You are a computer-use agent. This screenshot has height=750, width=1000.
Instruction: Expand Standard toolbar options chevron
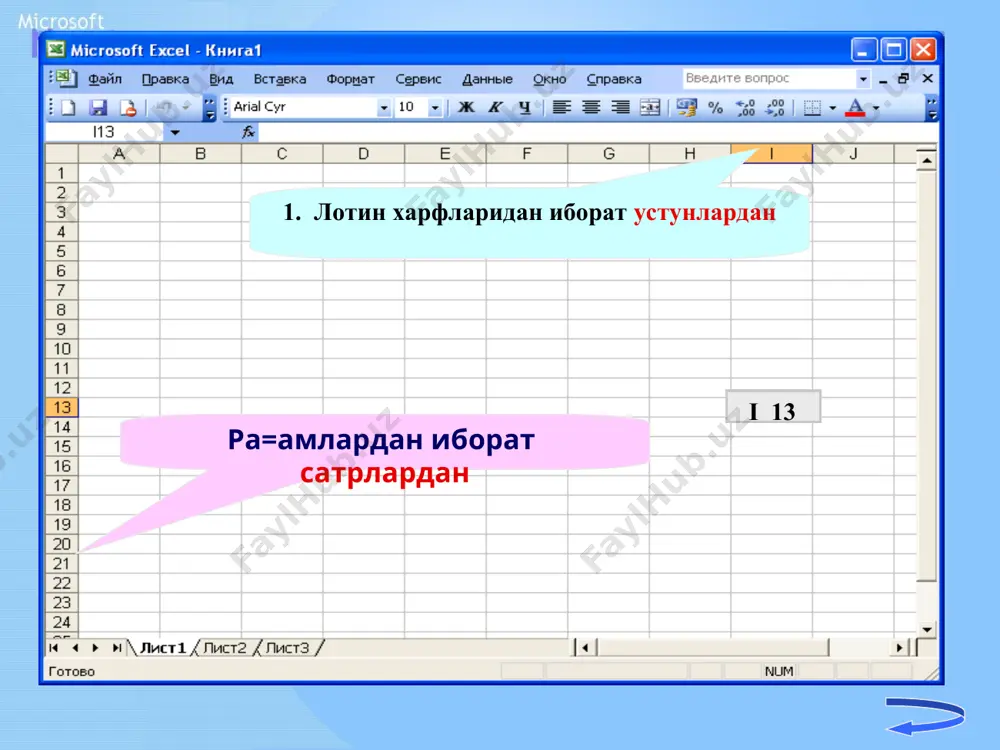tap(209, 108)
